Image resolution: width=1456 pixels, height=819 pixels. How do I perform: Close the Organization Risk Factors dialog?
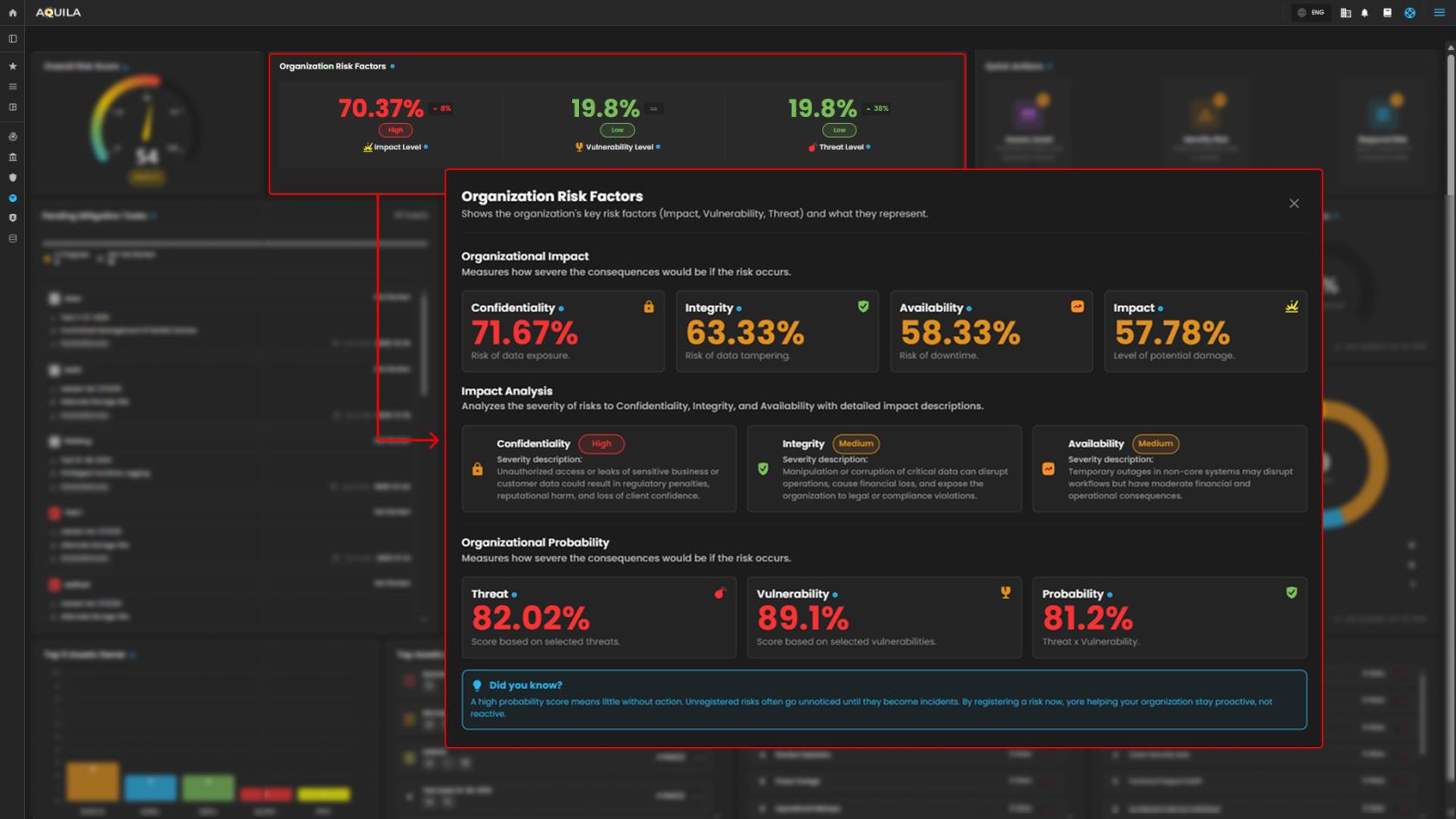coord(1294,204)
